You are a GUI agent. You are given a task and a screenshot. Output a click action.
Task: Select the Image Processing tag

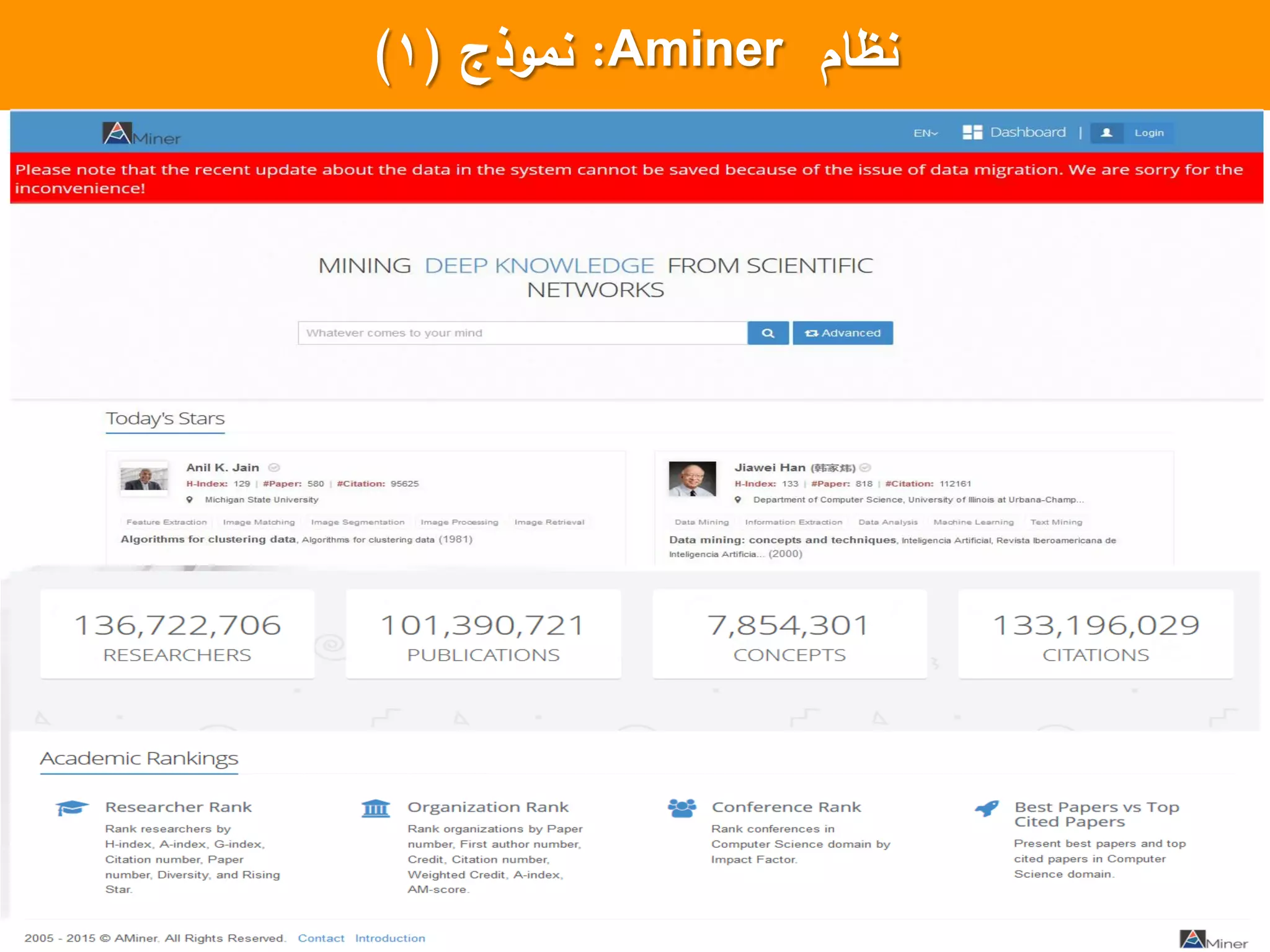(x=460, y=522)
